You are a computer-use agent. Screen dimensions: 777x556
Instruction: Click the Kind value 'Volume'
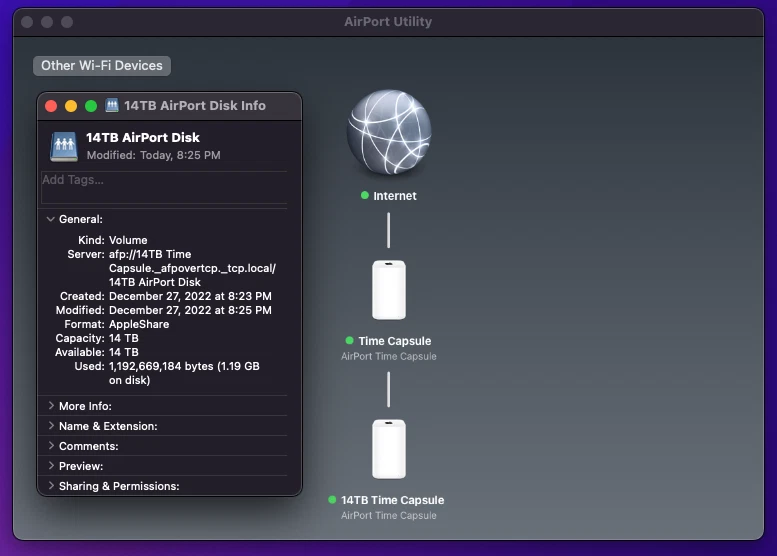point(128,240)
